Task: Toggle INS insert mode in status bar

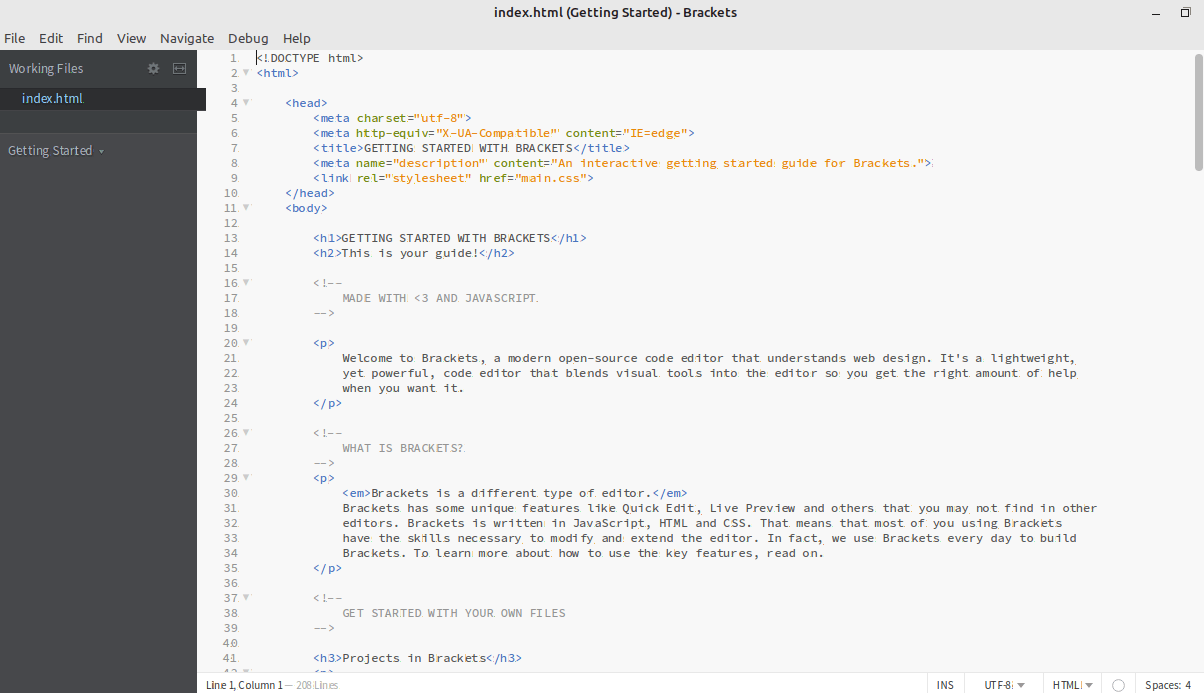Action: coord(945,685)
